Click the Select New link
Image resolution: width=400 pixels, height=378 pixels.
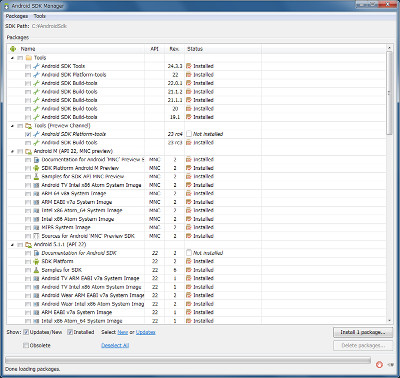pyautogui.click(x=123, y=332)
